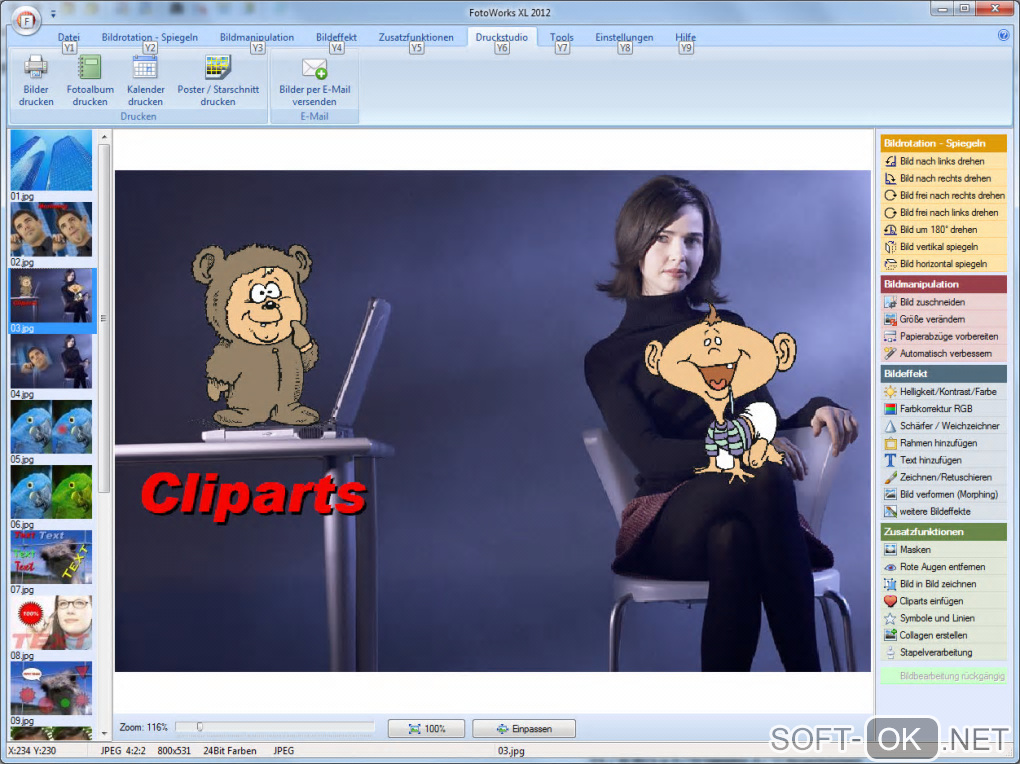Open Poster / Starschnitt drucken
1020x764 pixels.
(218, 81)
